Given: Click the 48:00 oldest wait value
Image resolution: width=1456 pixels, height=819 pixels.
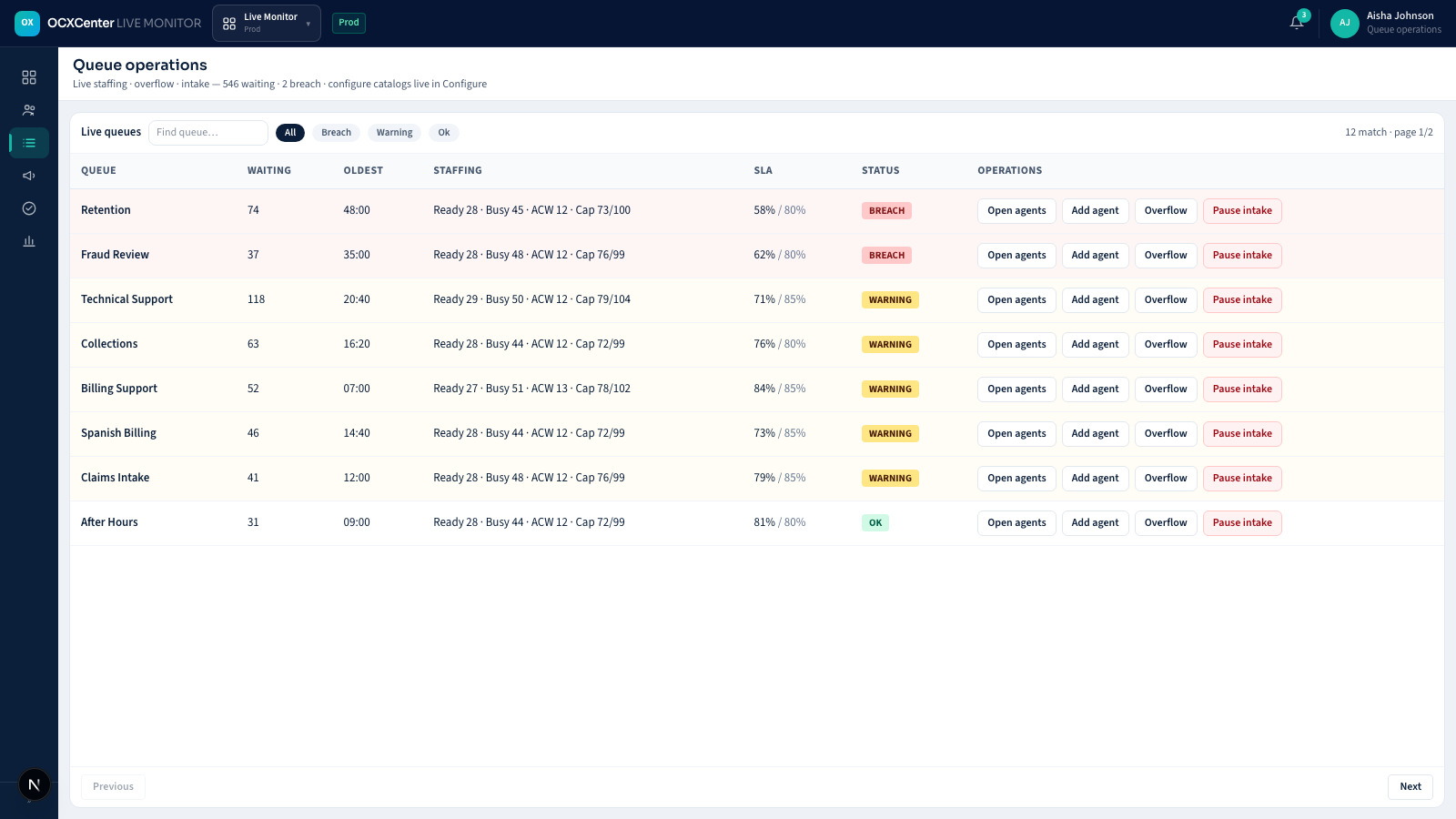Looking at the screenshot, I should pyautogui.click(x=357, y=210).
